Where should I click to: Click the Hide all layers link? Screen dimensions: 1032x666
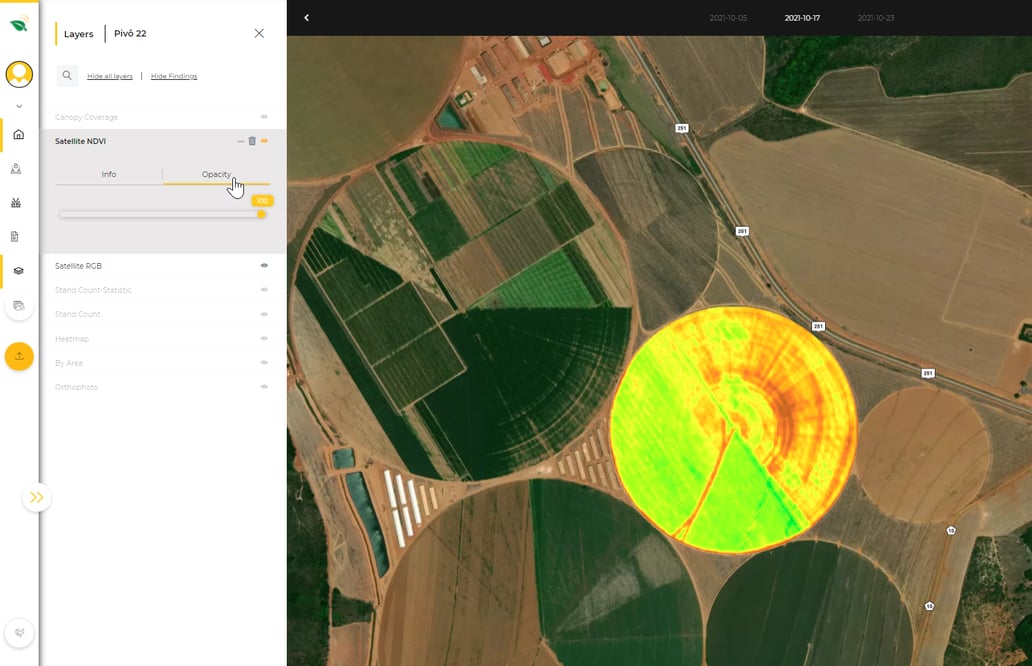[110, 75]
